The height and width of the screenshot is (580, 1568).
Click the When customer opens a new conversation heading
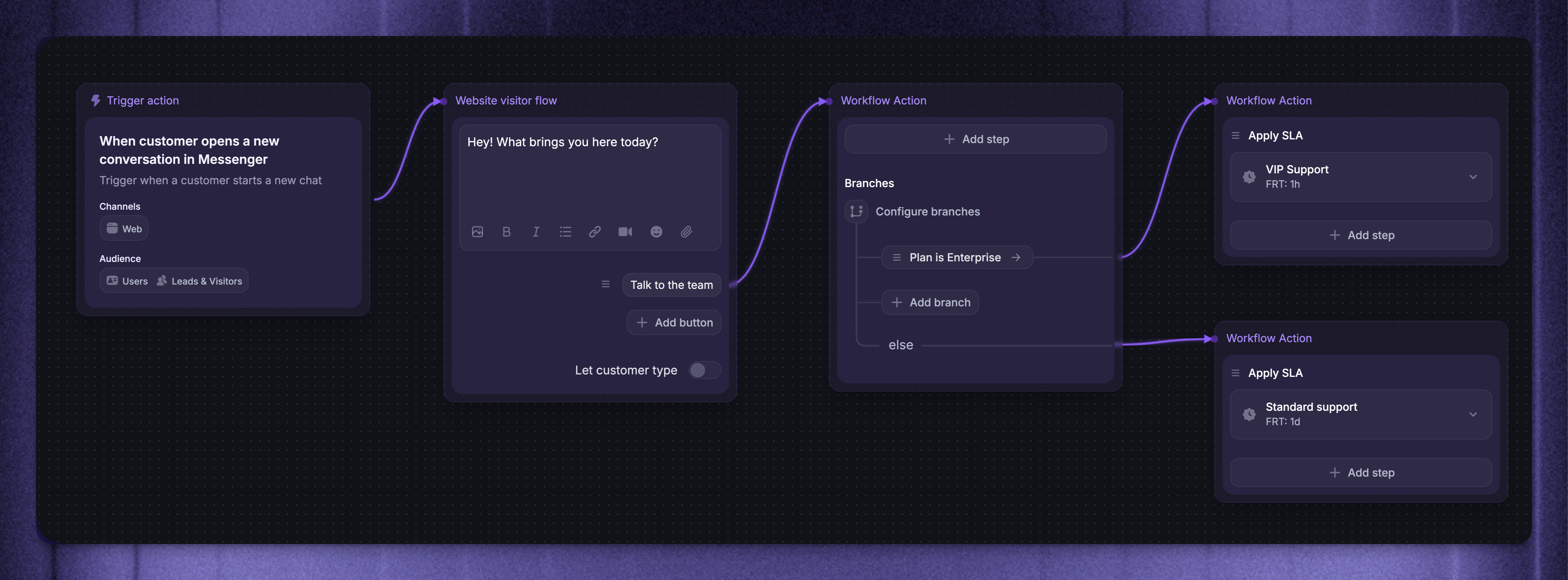189,150
